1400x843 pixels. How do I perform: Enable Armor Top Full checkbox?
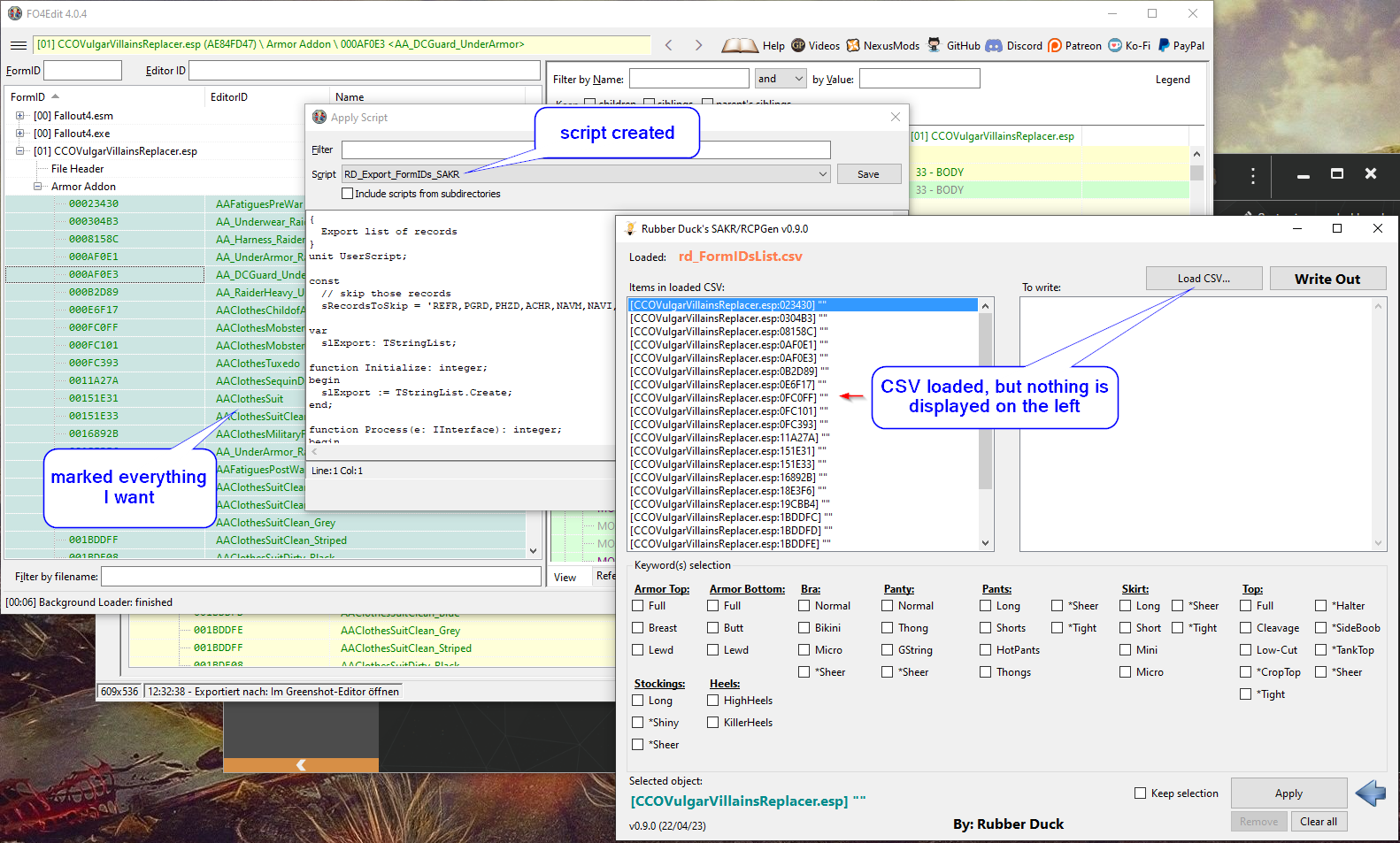pyautogui.click(x=637, y=606)
